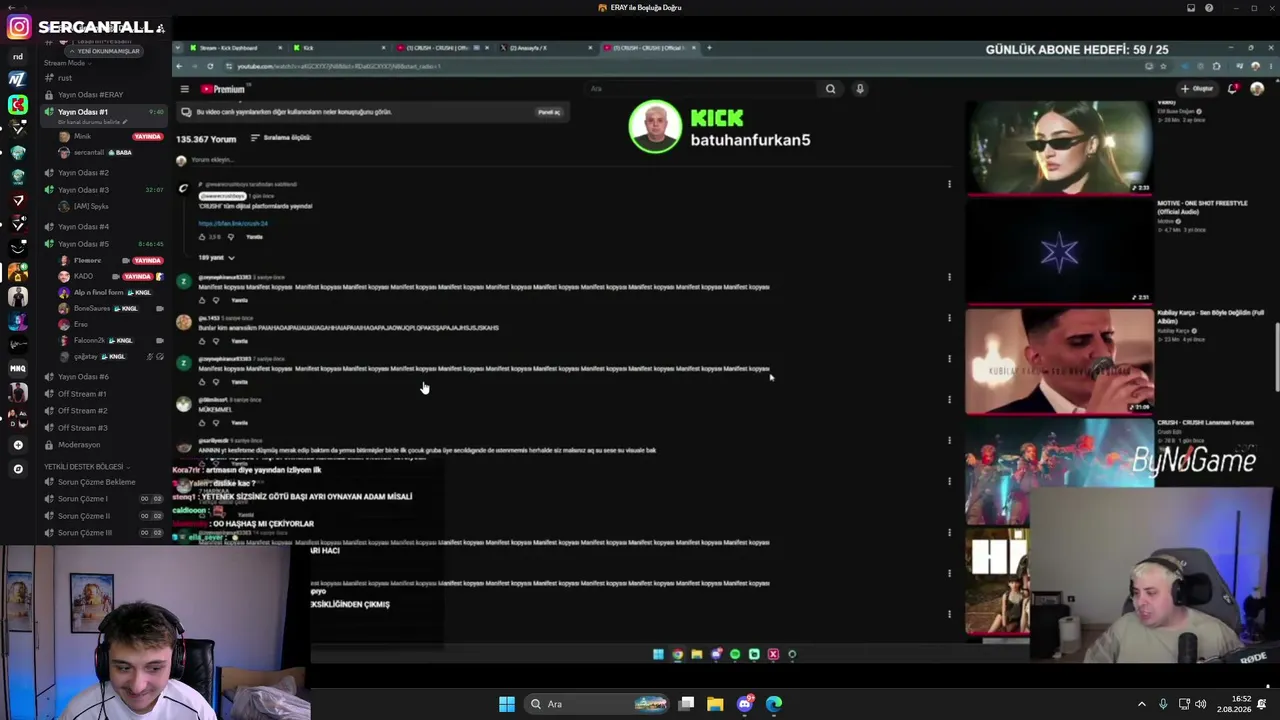Click the YouTube Ara search box
1280x720 pixels.
click(700, 89)
